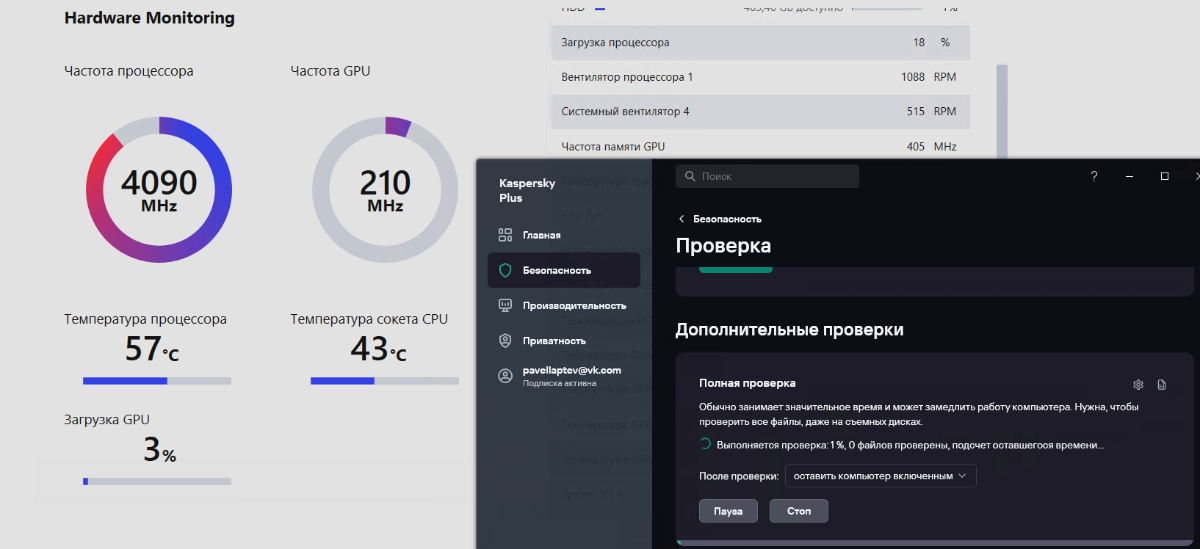Click the 57°C processor temperature value
Image resolution: width=1200 pixels, height=549 pixels.
tap(152, 349)
